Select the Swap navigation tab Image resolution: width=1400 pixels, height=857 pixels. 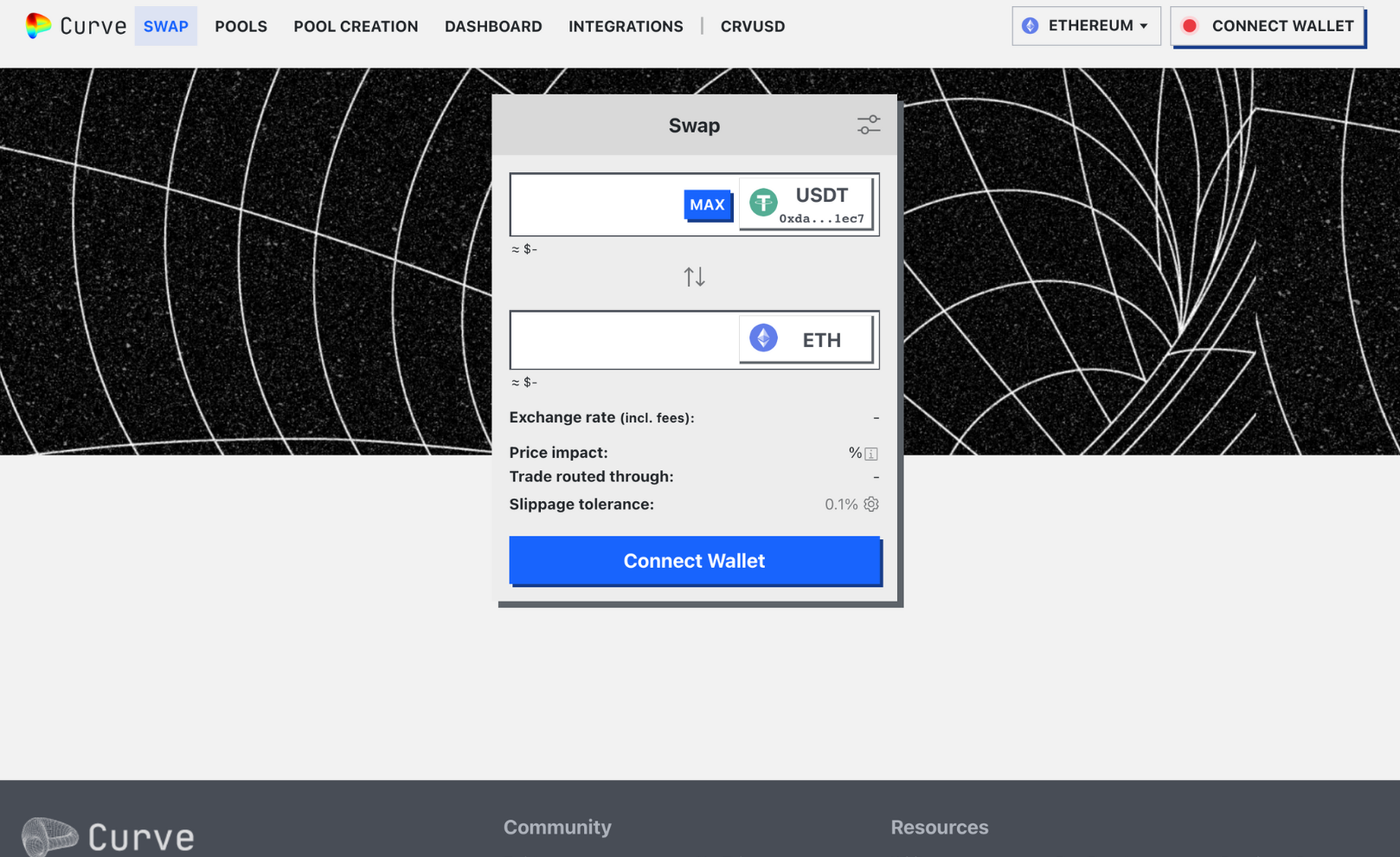tap(166, 26)
